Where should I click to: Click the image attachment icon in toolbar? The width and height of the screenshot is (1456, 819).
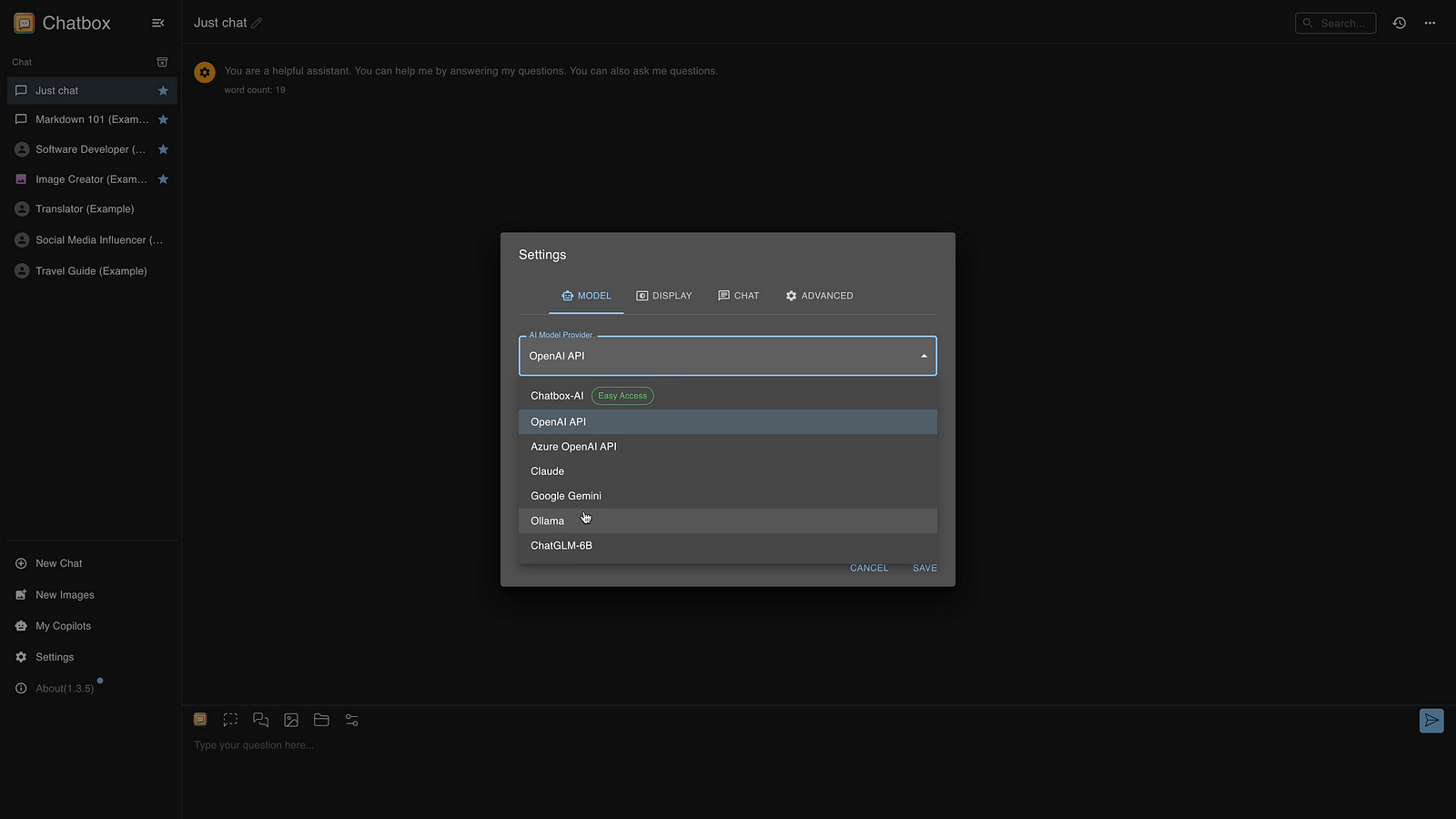point(291,720)
